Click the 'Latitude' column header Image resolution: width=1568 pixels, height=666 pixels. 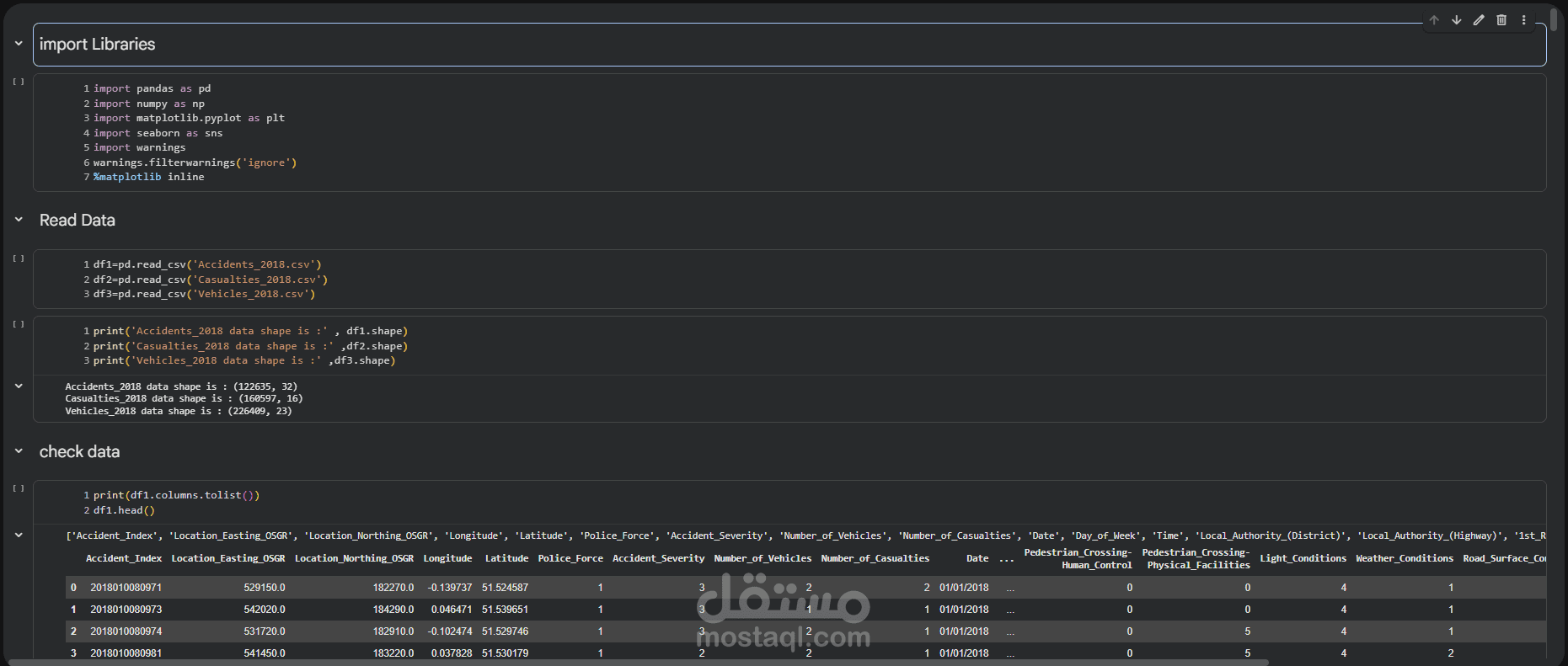click(x=506, y=558)
